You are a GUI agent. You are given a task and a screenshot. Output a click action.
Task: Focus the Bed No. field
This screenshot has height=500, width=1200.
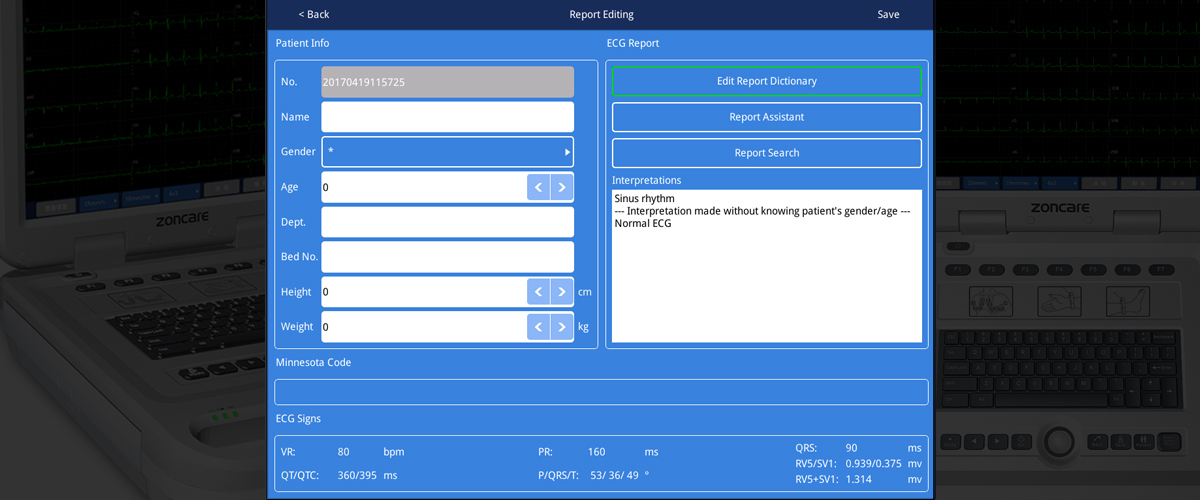point(447,257)
